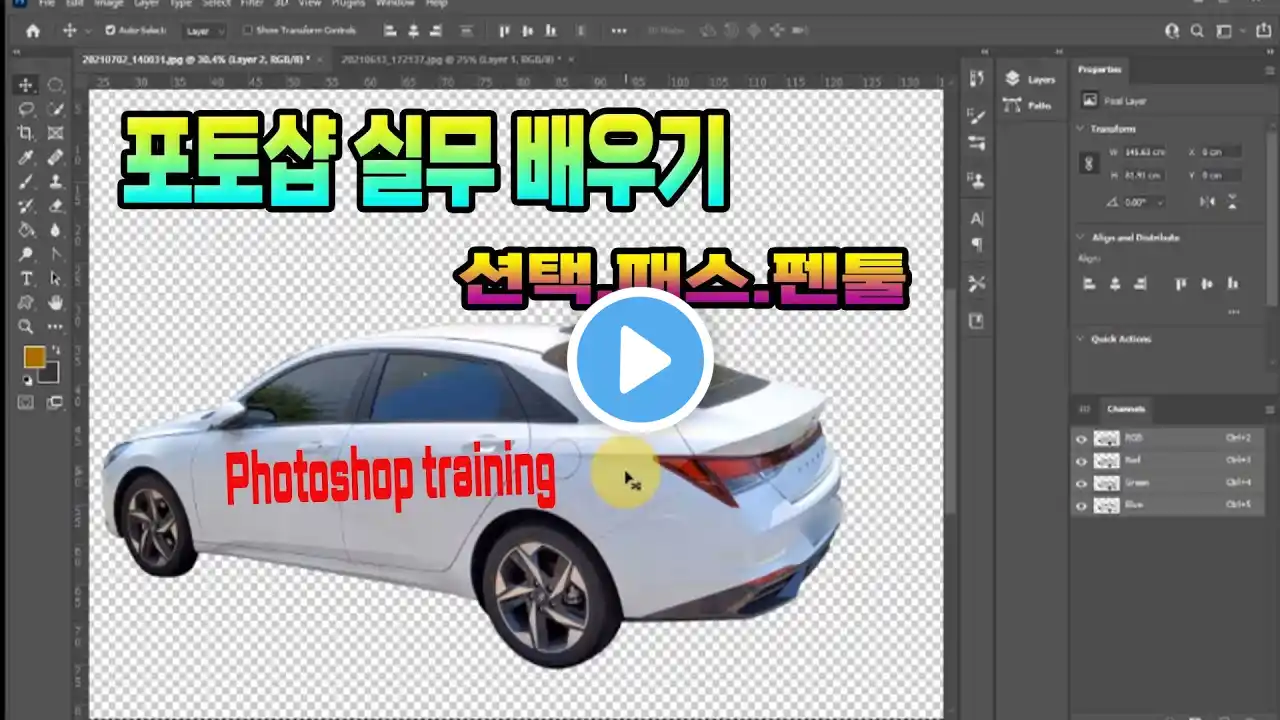The width and height of the screenshot is (1280, 720).
Task: Click the flip horizontal icon in Transform
Action: point(1208,202)
